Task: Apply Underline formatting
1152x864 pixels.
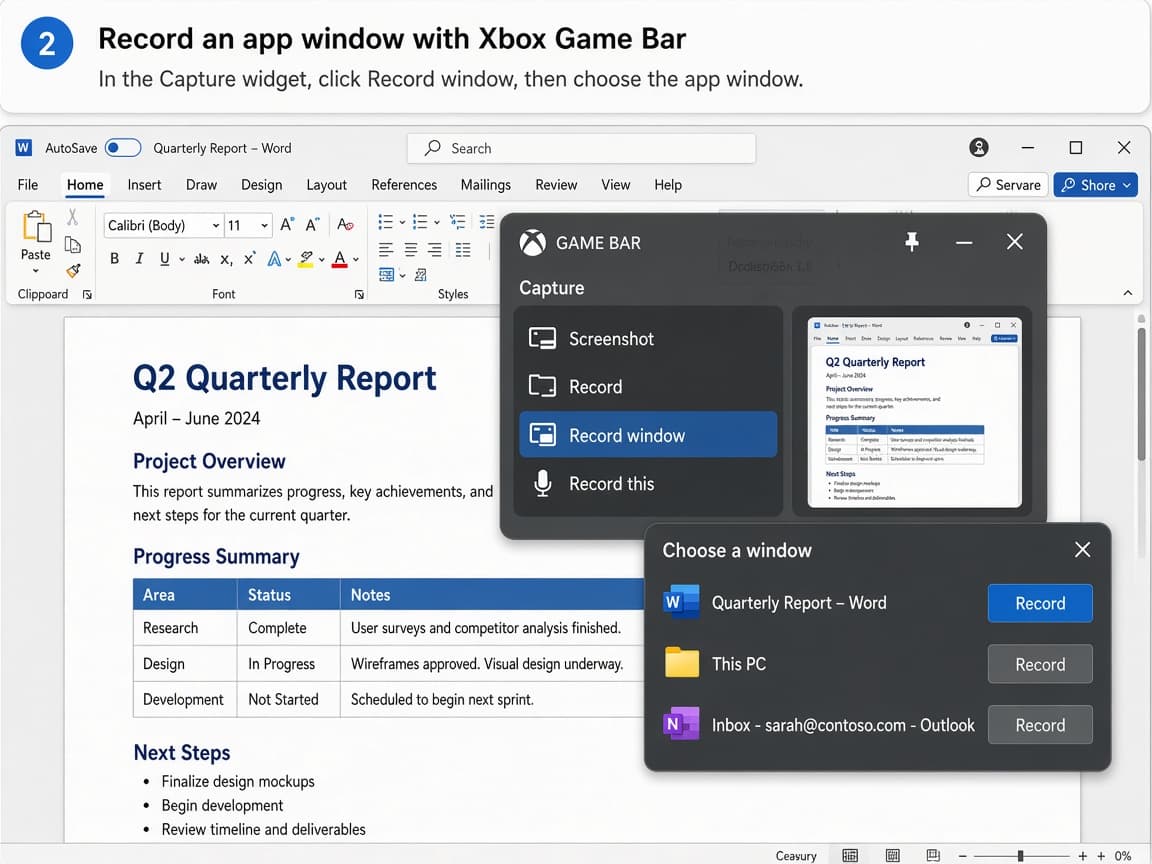Action: click(165, 259)
